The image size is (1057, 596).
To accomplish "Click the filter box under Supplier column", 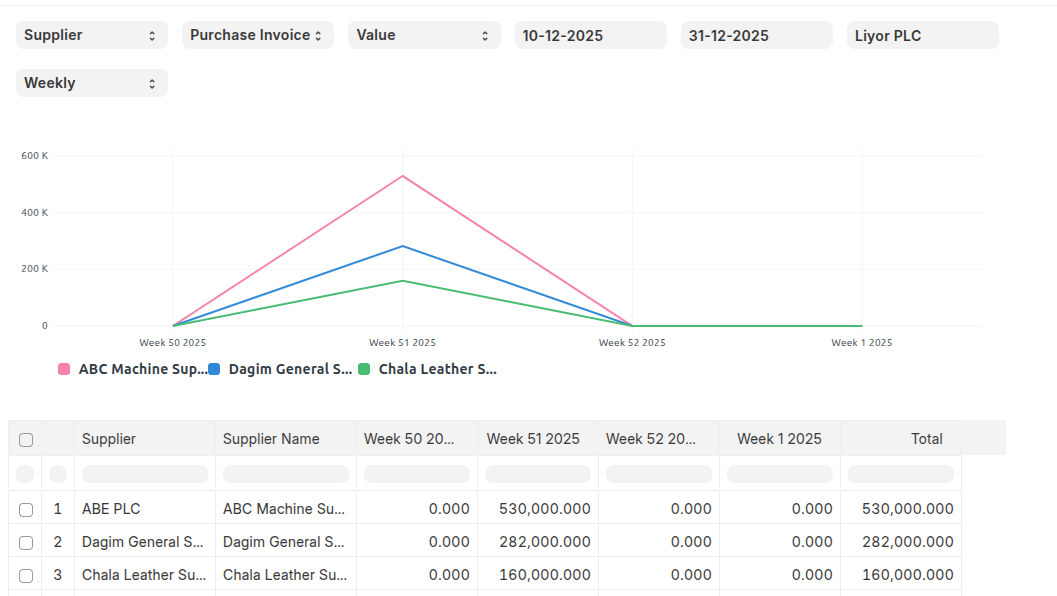I will (x=145, y=474).
